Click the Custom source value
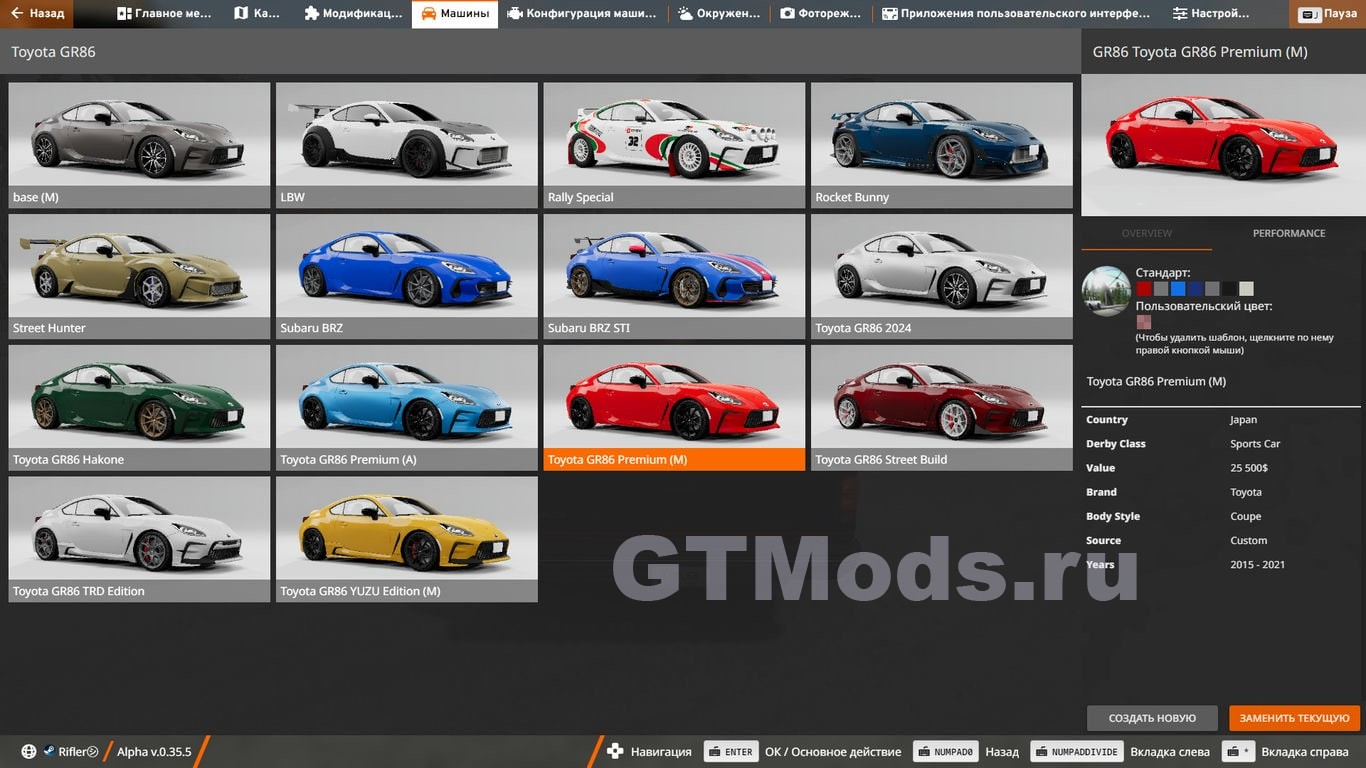 coord(1248,540)
